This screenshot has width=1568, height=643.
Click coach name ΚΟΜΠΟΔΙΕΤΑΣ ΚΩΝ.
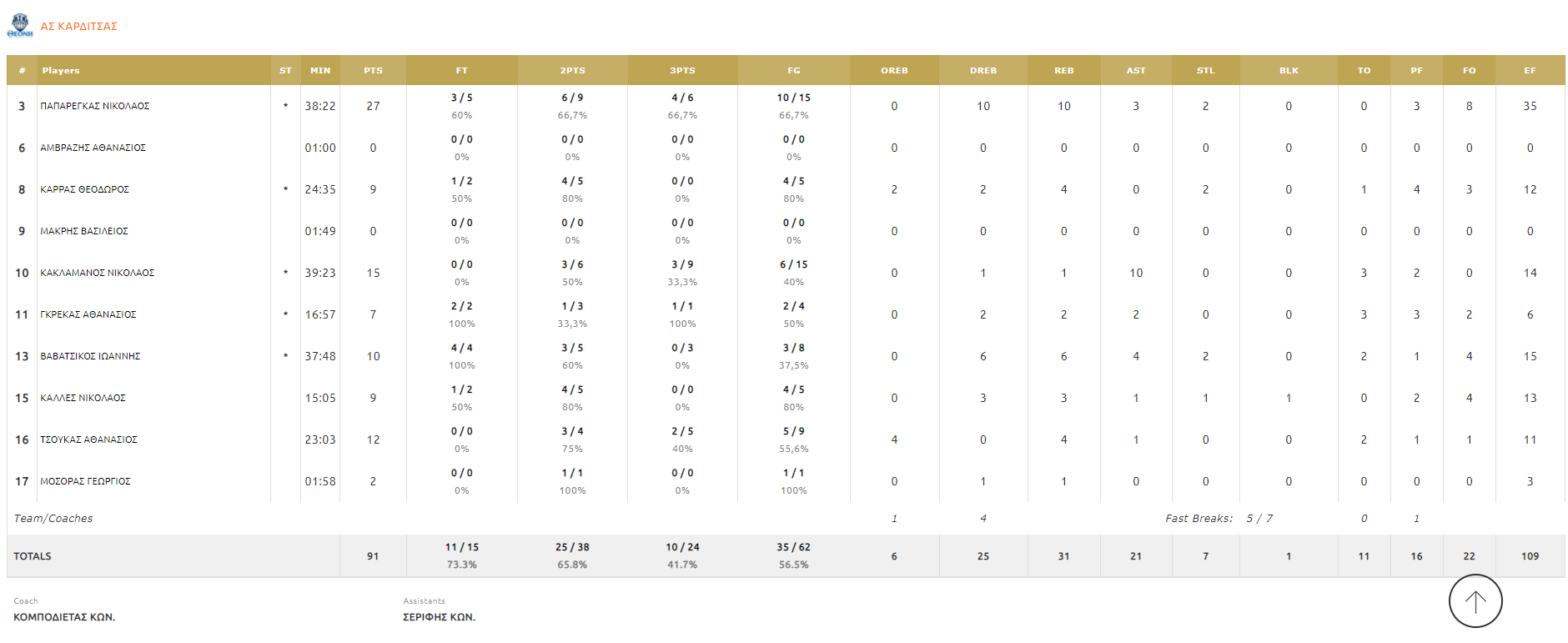pyautogui.click(x=64, y=617)
